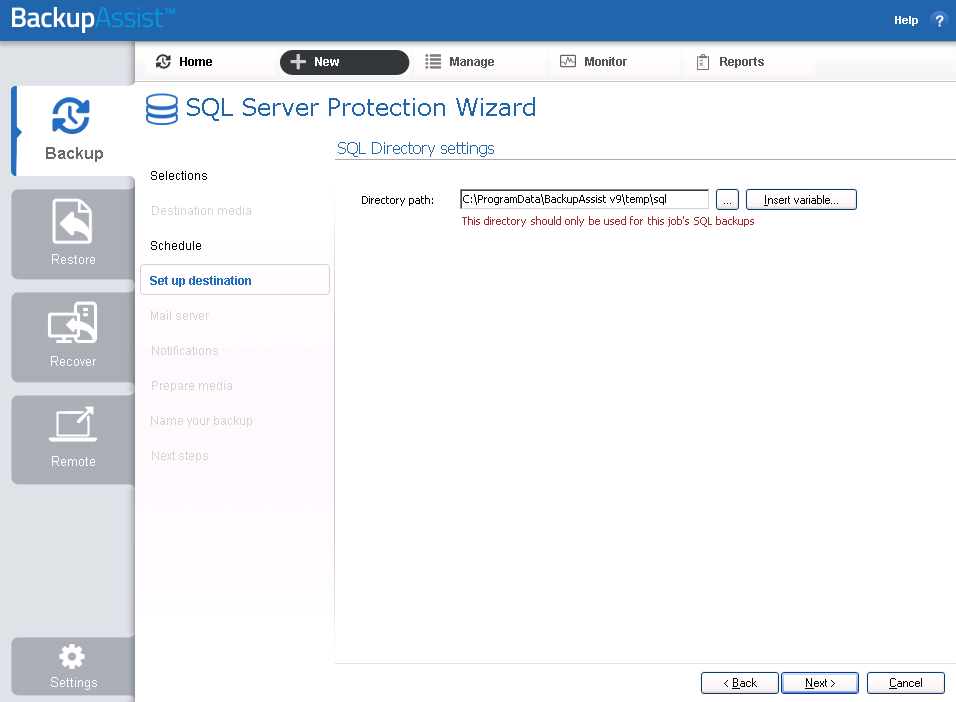
Task: Click the Directory path label
Action: (398, 200)
